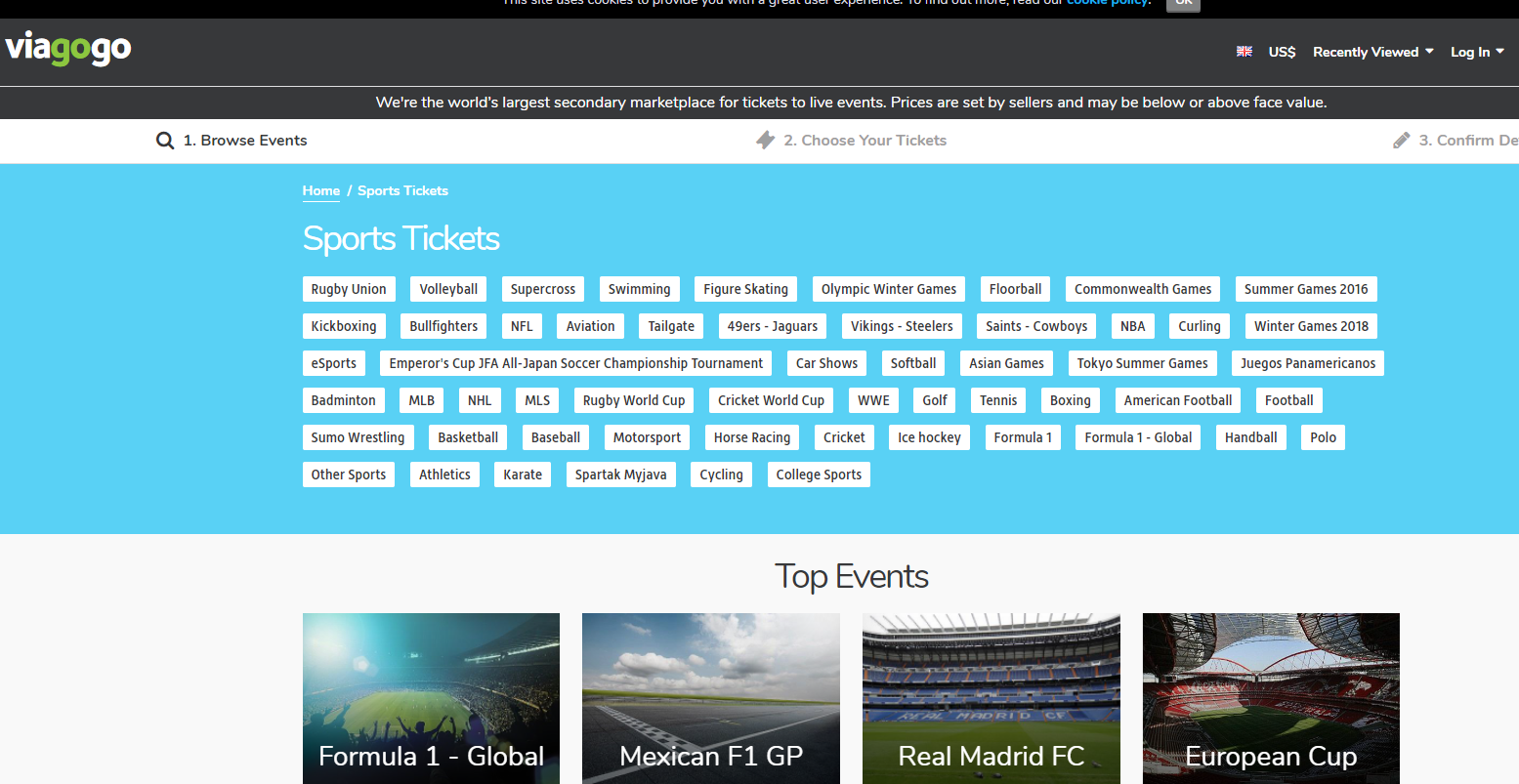
Task: Click the pencil icon beside Confirm Details
Action: pos(1402,141)
